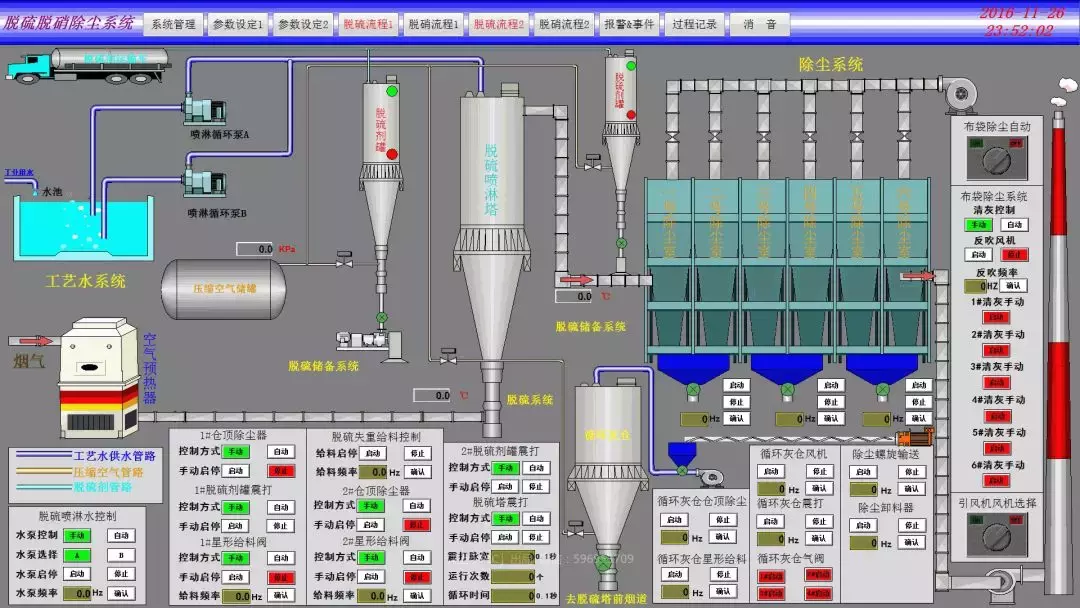Click the green discharge valve under the desulfurizer tank
The image size is (1080, 608).
coord(382,317)
